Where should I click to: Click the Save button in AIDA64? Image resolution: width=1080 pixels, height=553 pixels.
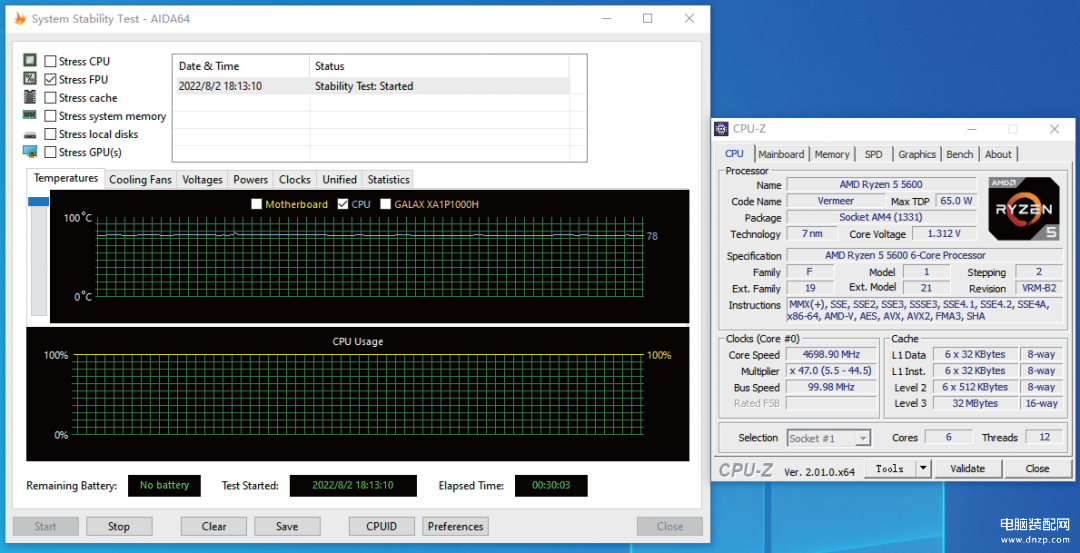[287, 526]
